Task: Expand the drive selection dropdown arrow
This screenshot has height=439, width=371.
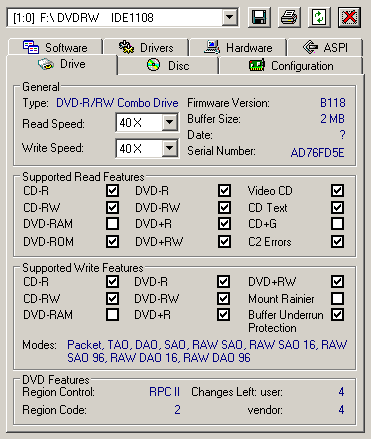Action: pos(230,17)
